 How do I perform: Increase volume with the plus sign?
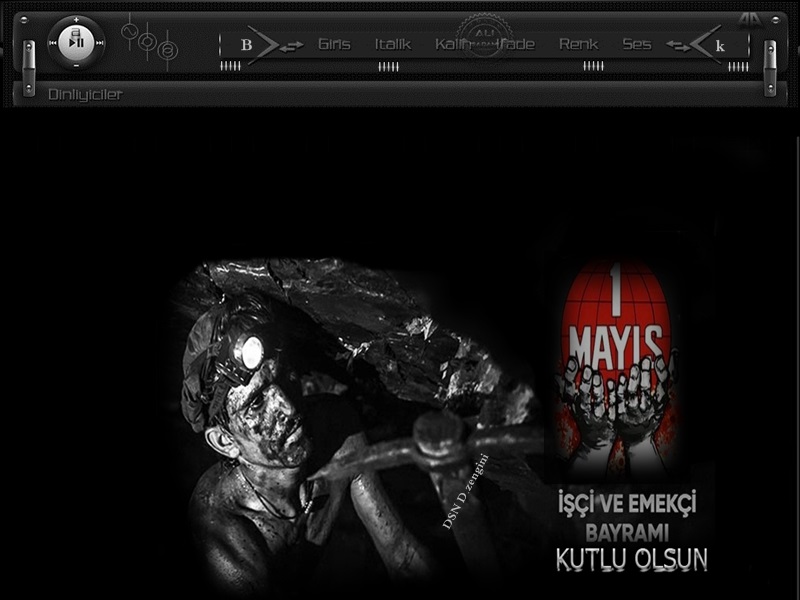point(76,20)
